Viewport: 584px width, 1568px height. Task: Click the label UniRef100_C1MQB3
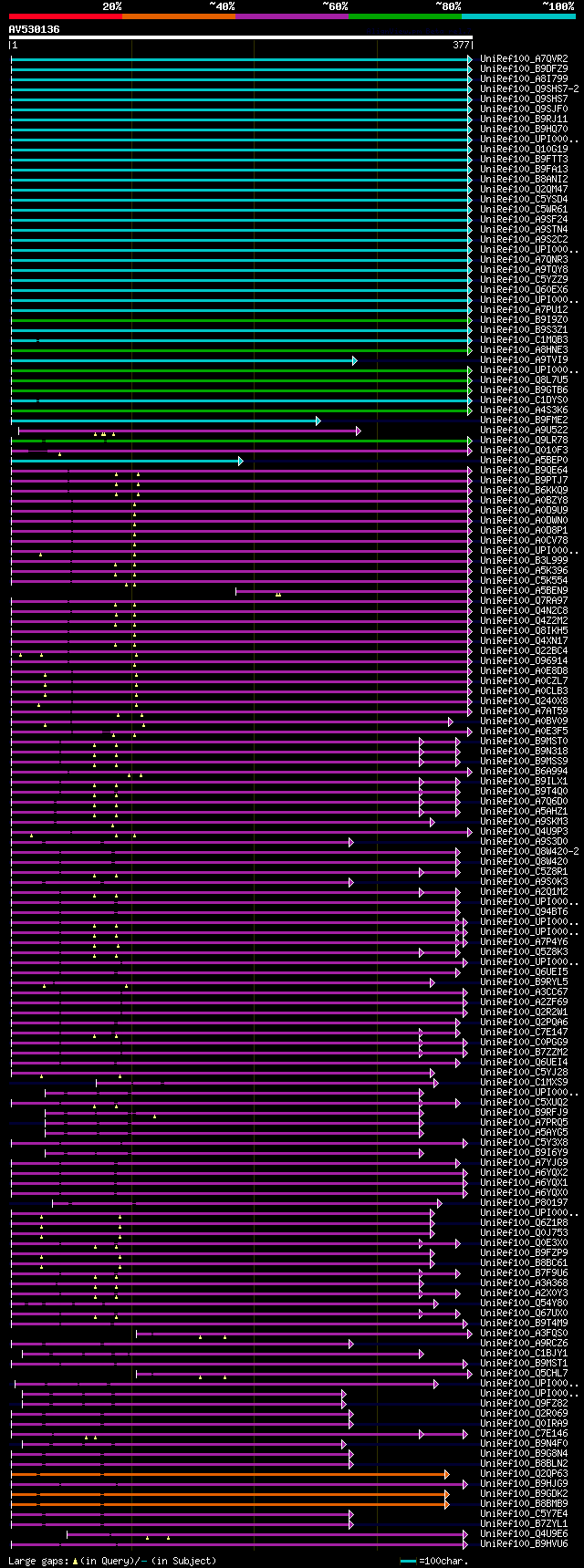524,339
